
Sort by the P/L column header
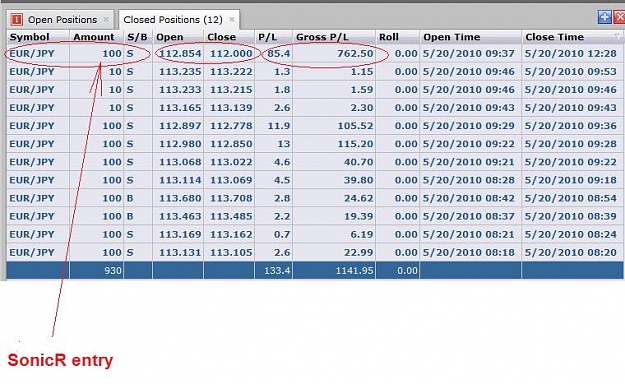click(267, 37)
